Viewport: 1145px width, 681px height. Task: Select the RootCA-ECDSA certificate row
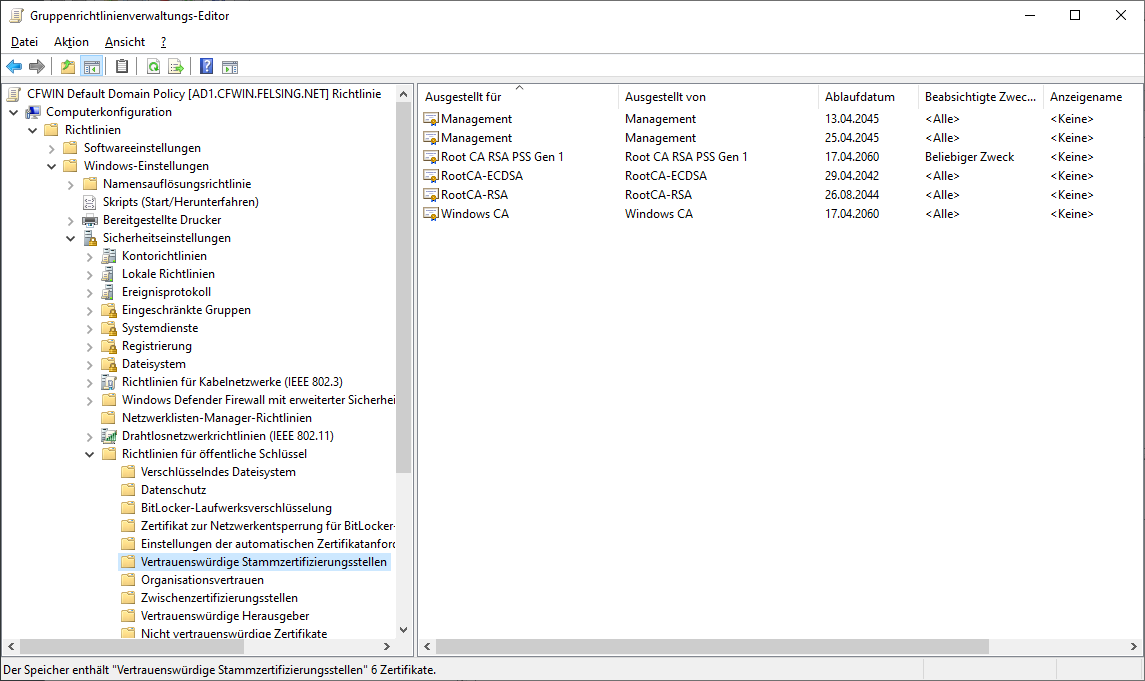(481, 176)
